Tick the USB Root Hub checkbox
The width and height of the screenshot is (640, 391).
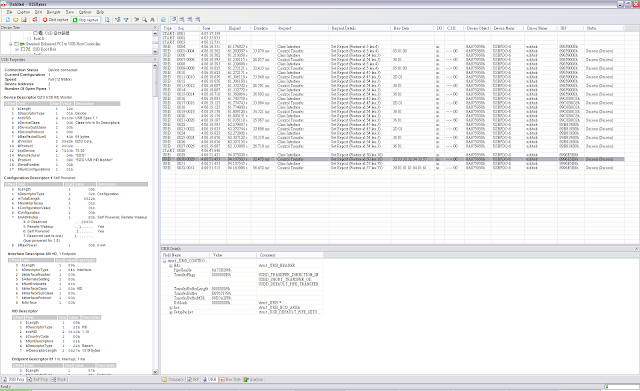pyautogui.click(x=23, y=49)
